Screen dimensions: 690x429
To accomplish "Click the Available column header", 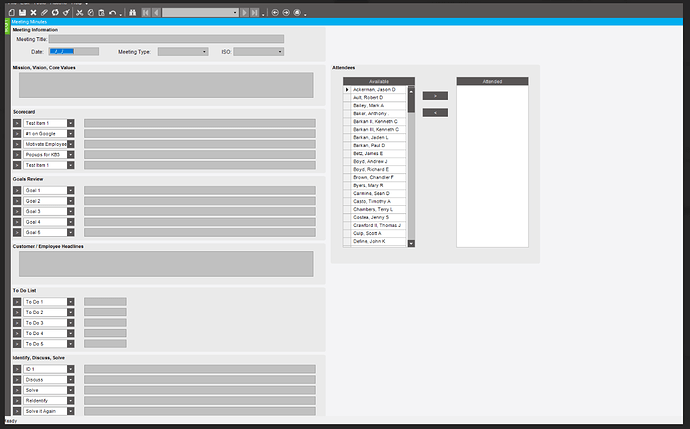I will point(379,81).
